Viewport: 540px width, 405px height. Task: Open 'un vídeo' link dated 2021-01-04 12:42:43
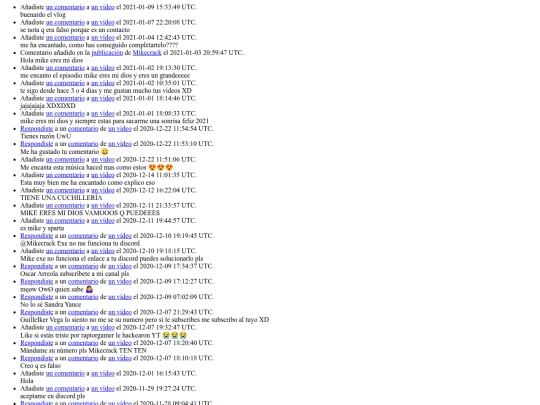103,38
